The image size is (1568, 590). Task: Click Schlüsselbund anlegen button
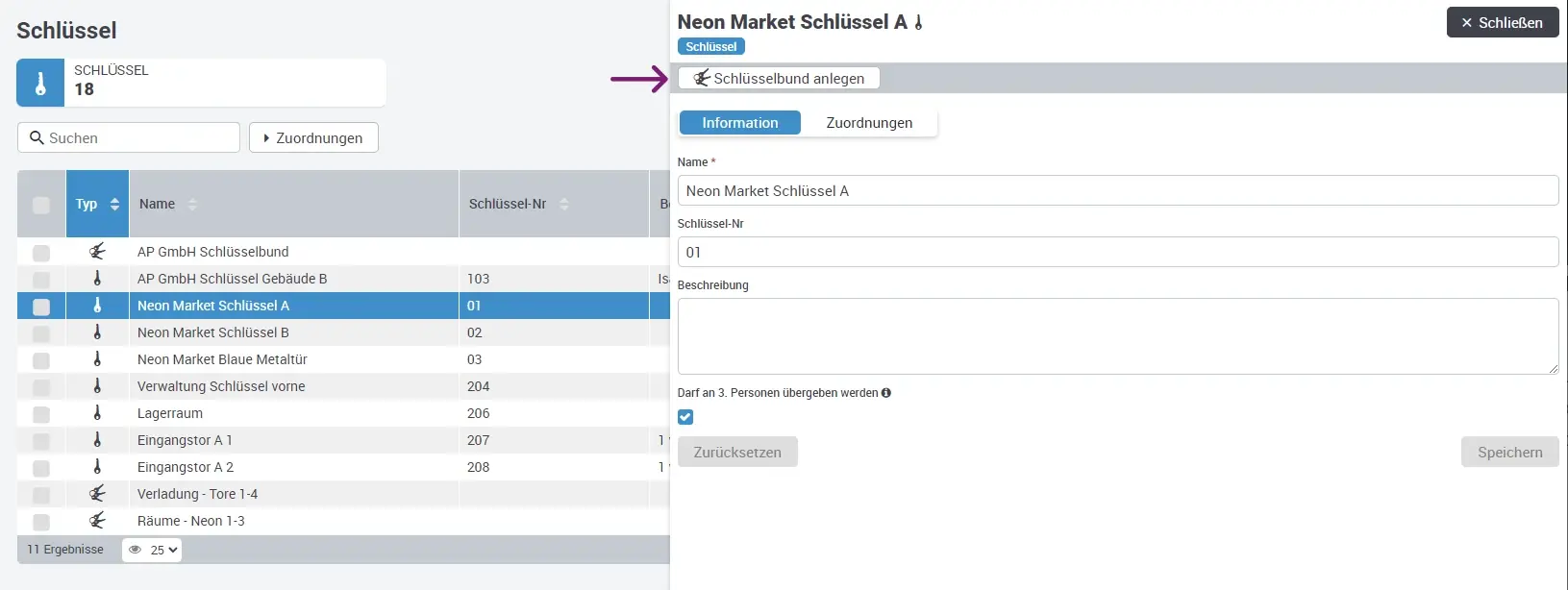(x=779, y=79)
